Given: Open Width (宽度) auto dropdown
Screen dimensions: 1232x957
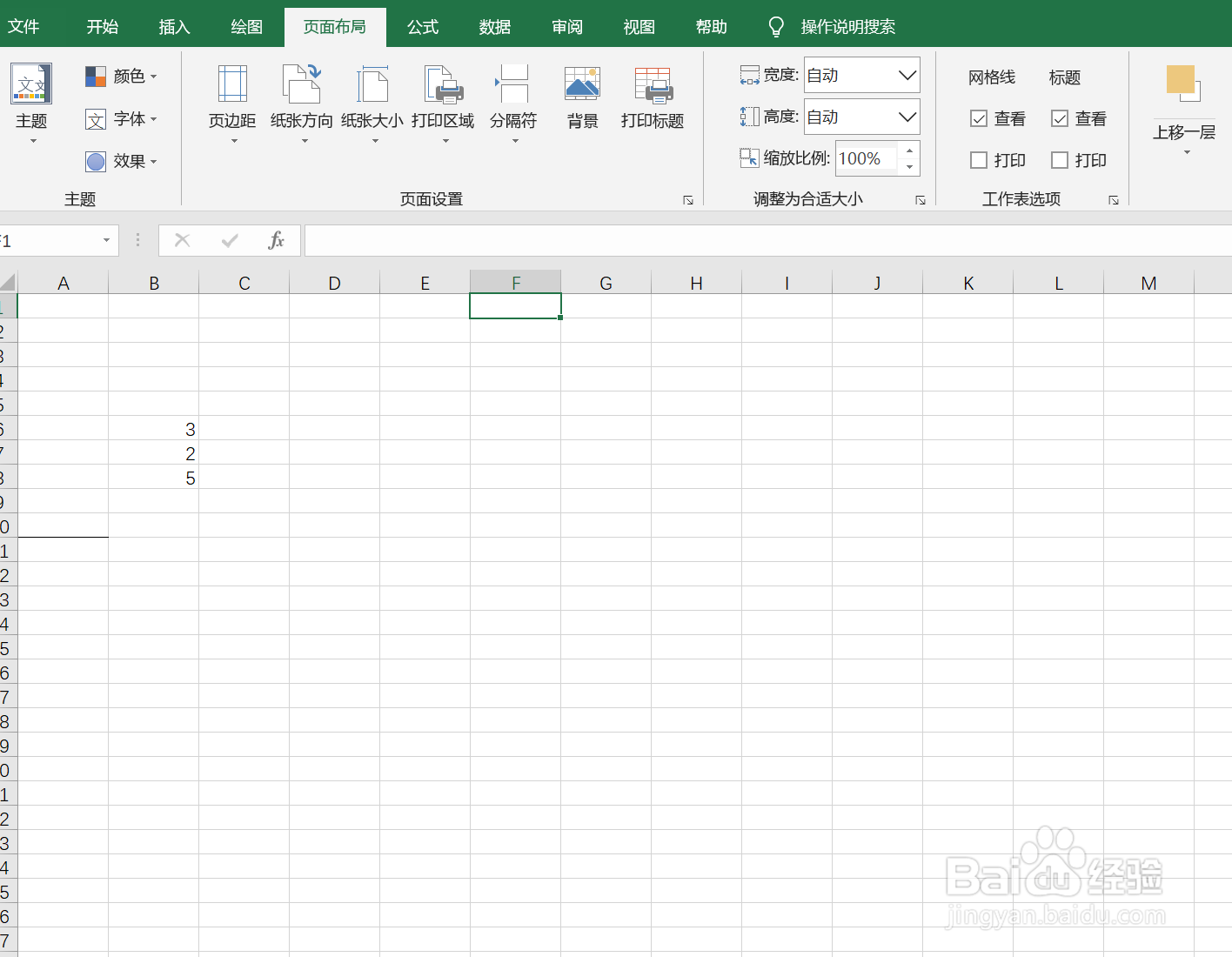Looking at the screenshot, I should pos(907,75).
